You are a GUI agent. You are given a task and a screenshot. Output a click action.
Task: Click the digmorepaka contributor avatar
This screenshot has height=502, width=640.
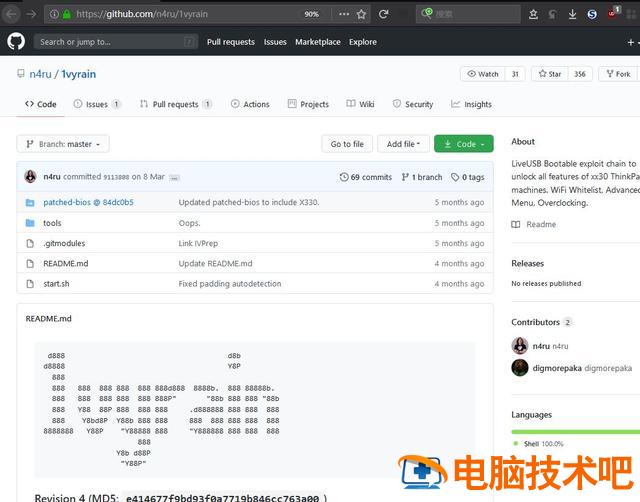520,368
